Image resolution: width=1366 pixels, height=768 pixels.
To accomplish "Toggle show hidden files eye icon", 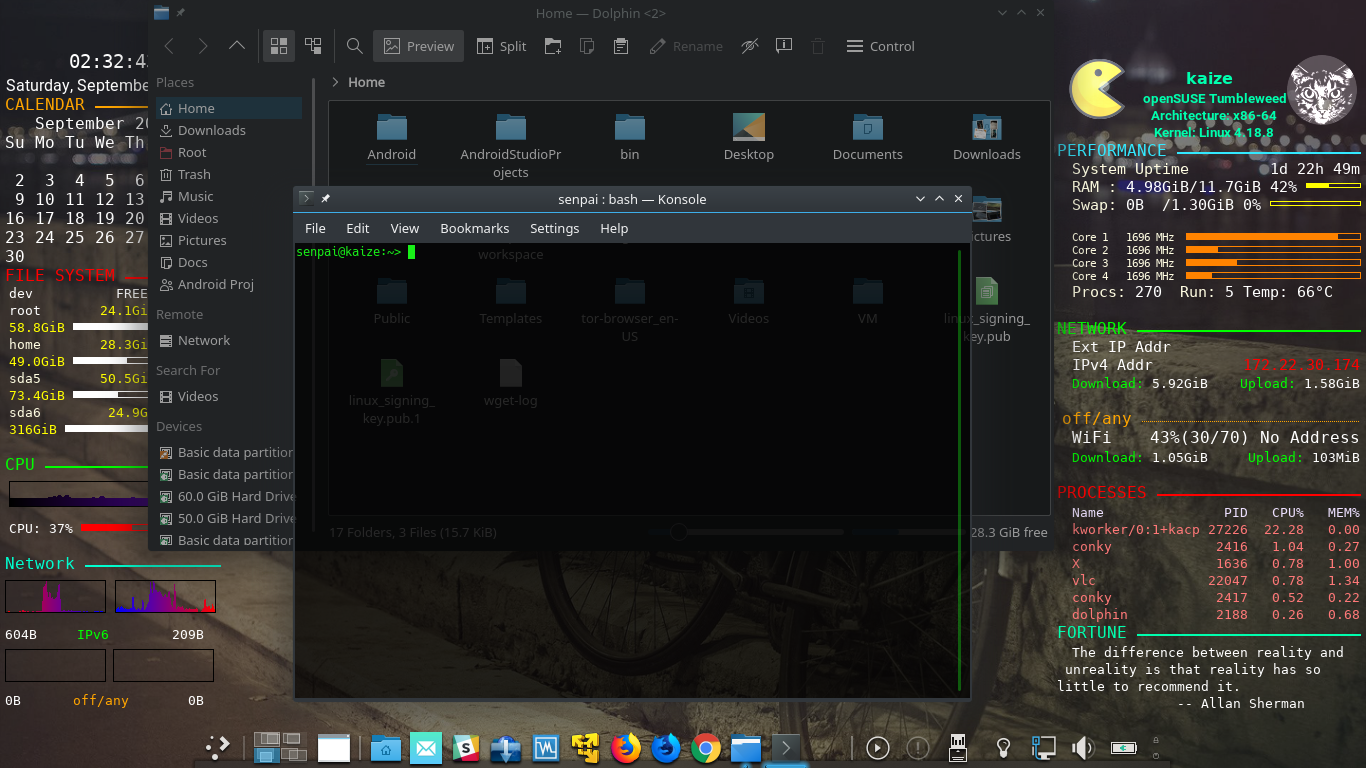I will (749, 46).
